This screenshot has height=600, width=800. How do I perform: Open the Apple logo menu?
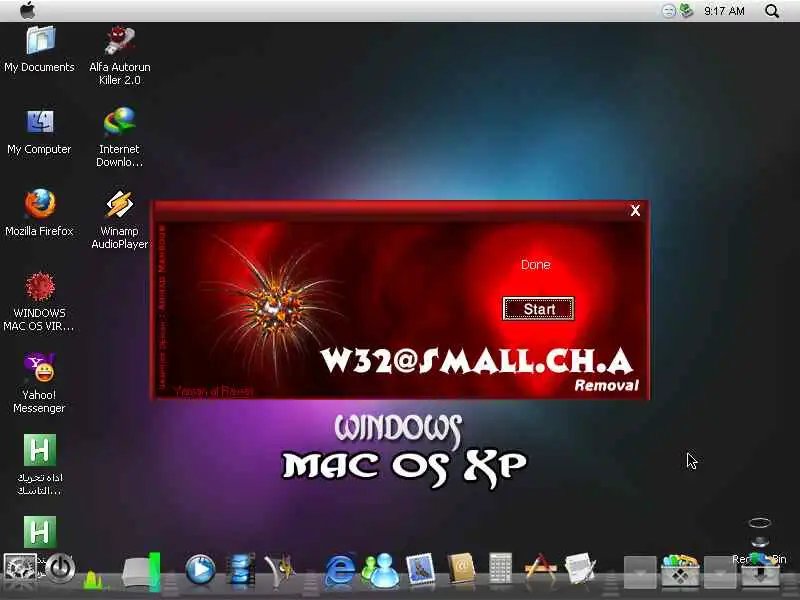click(28, 10)
